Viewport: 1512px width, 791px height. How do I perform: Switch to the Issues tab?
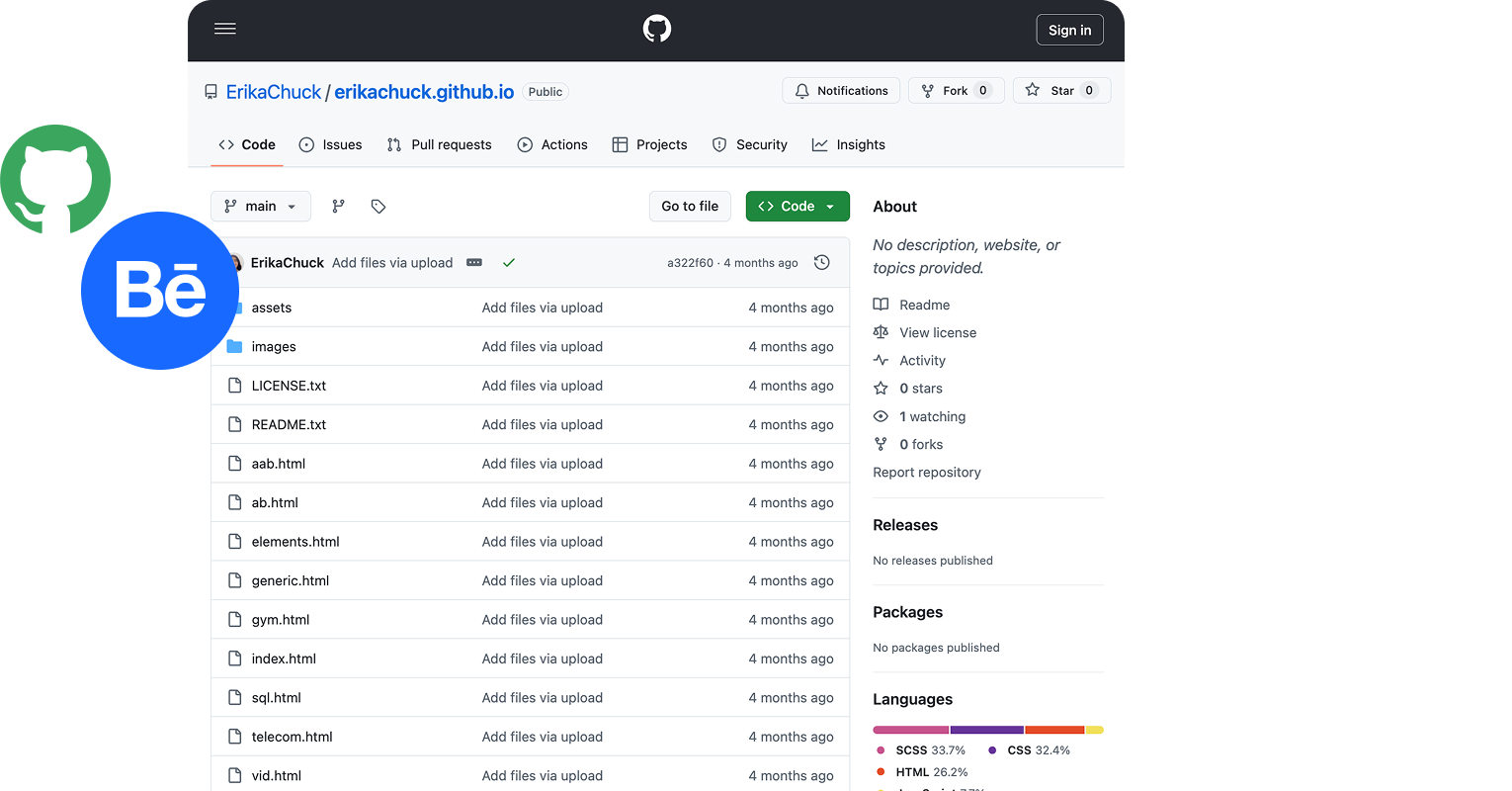point(331,144)
